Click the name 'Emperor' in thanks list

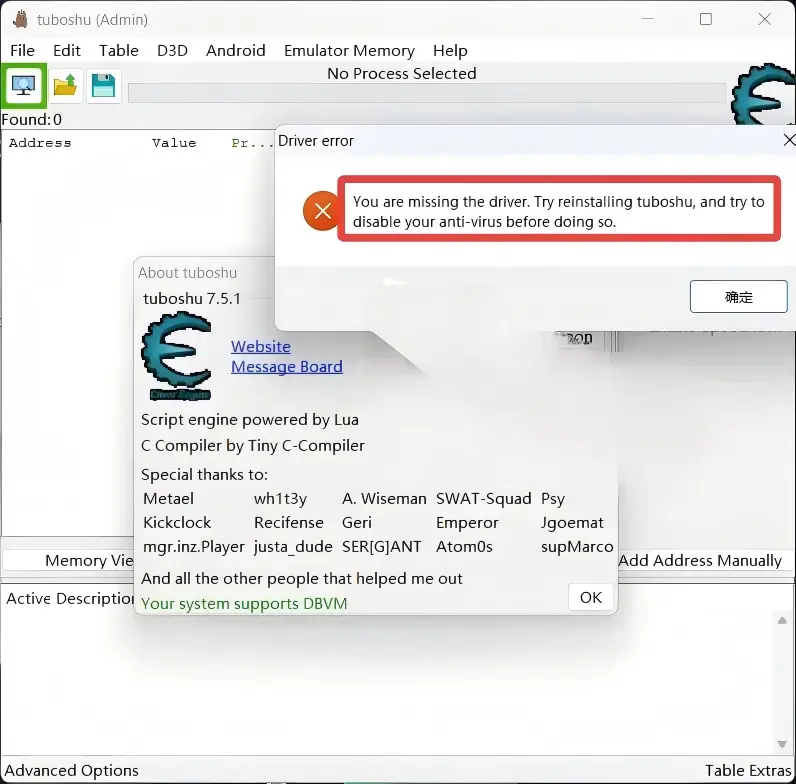(468, 523)
